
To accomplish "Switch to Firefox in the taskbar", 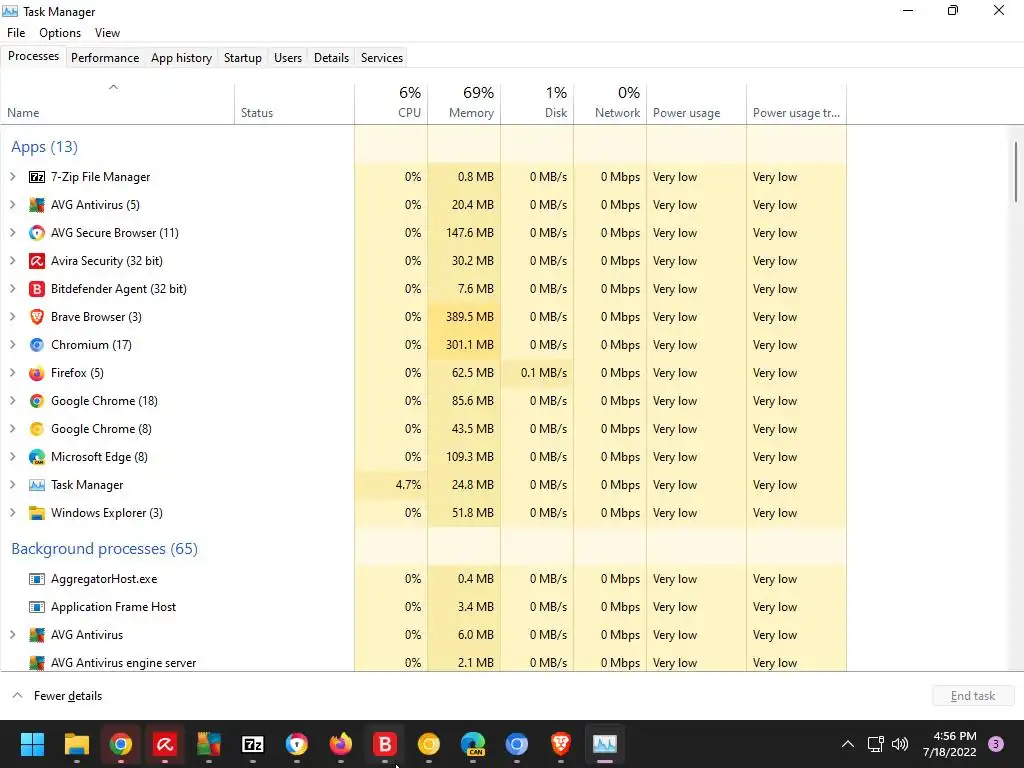I will (x=341, y=744).
